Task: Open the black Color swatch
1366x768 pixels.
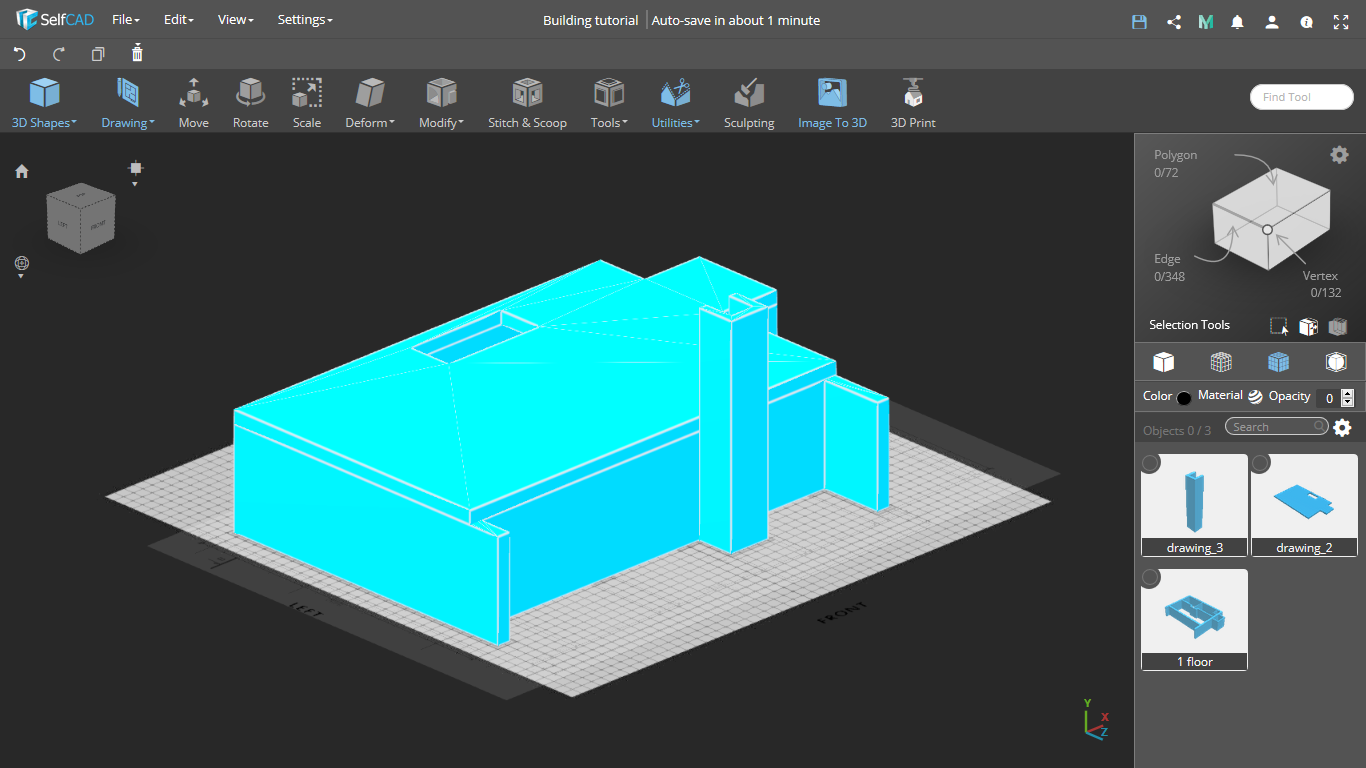Action: point(1184,398)
